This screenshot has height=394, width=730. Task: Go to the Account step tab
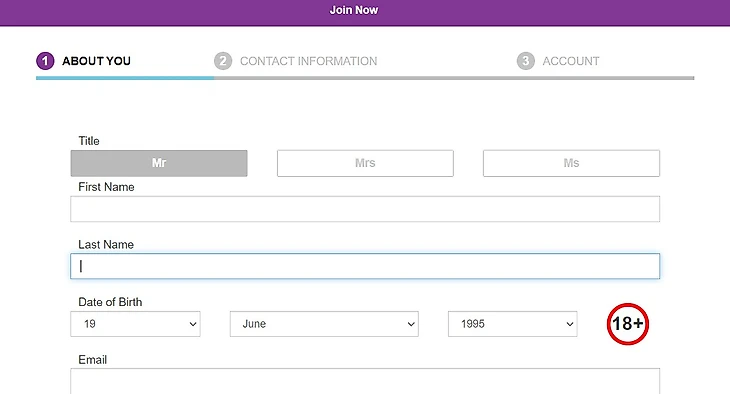(x=571, y=61)
